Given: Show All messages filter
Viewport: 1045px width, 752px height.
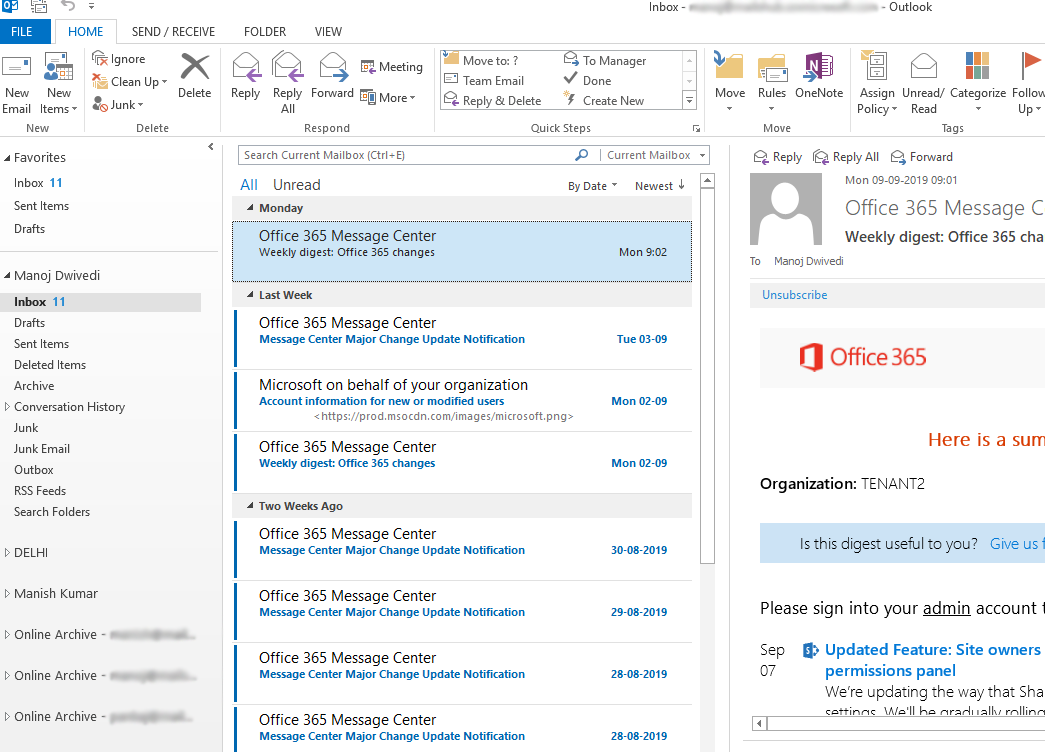Looking at the screenshot, I should (249, 185).
